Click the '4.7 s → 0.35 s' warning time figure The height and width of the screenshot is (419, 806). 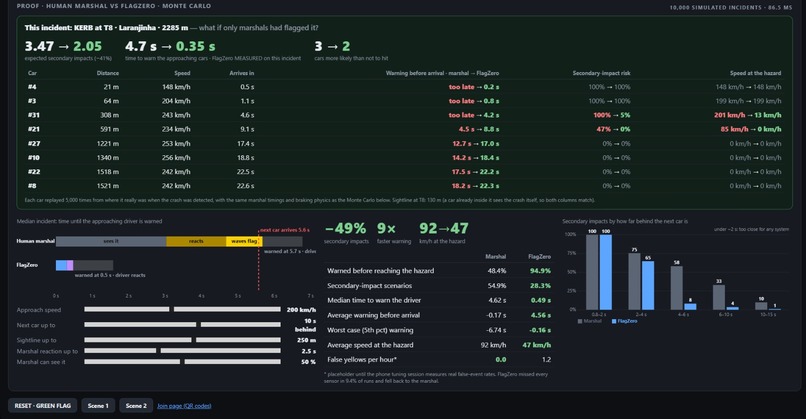tap(170, 46)
